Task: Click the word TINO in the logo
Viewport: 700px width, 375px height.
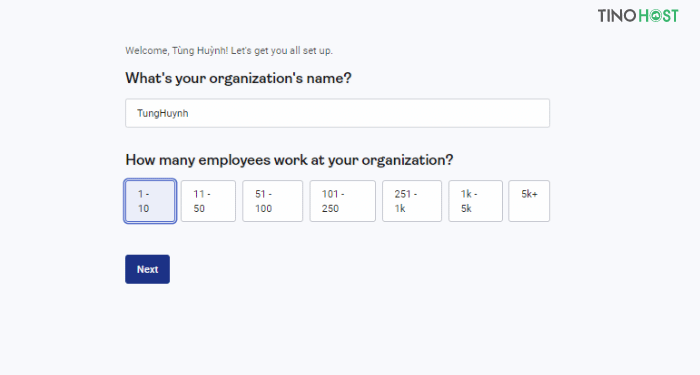Action: [x=617, y=16]
